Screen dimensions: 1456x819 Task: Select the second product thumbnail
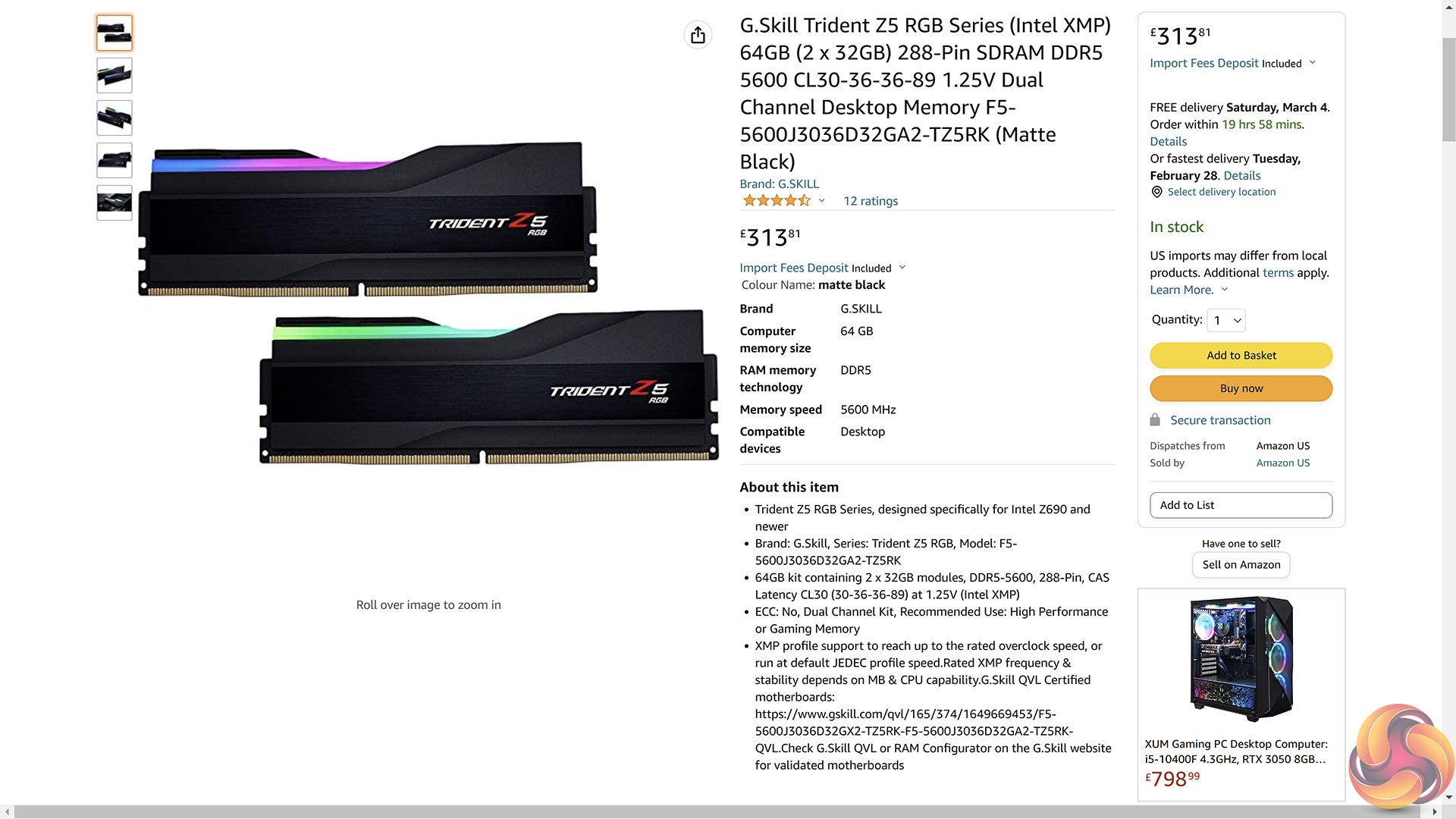[x=115, y=75]
